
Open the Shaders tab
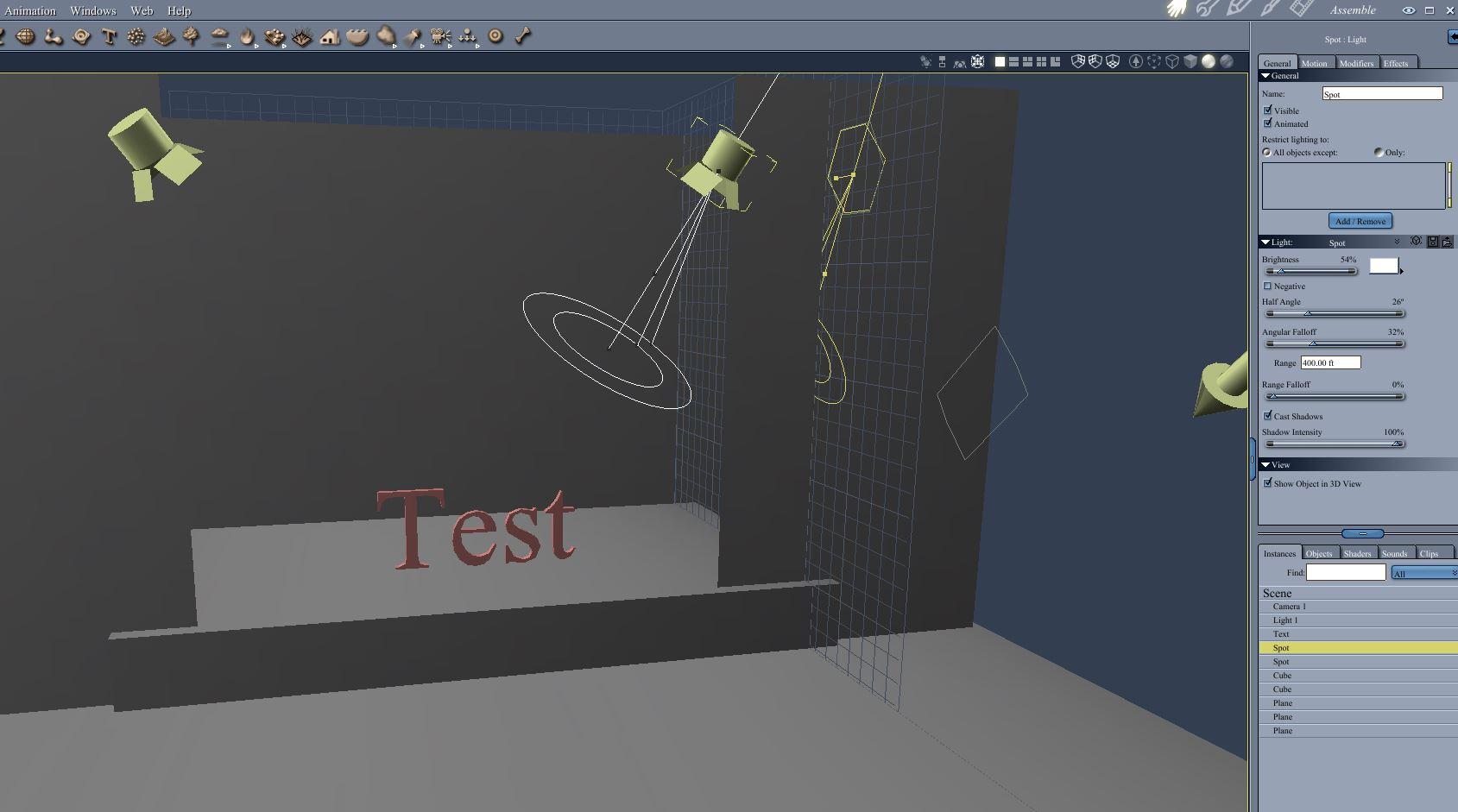tap(1357, 553)
